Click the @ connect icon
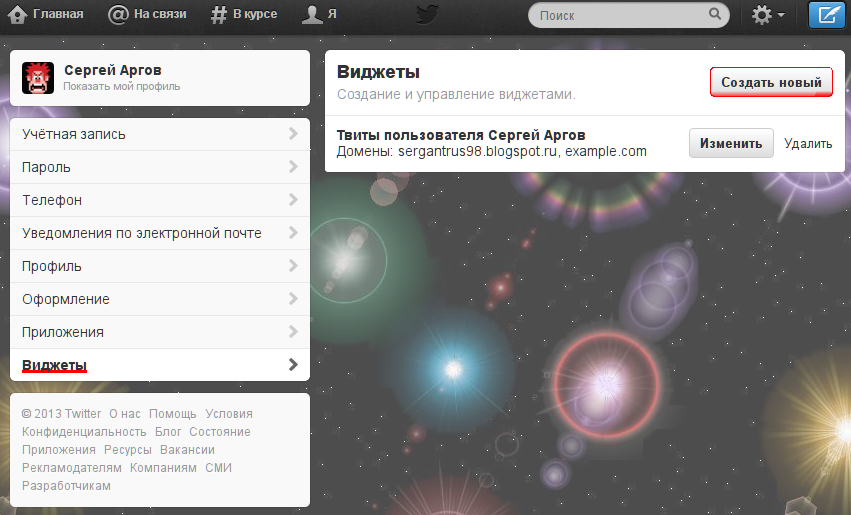 tap(118, 15)
